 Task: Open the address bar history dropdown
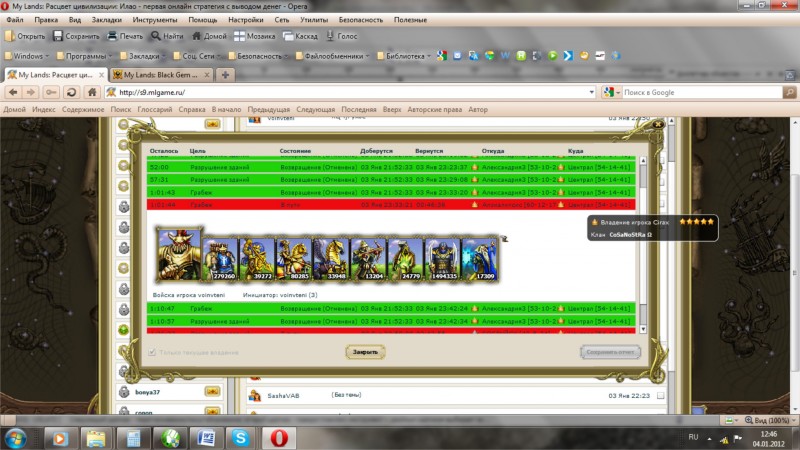(x=591, y=92)
